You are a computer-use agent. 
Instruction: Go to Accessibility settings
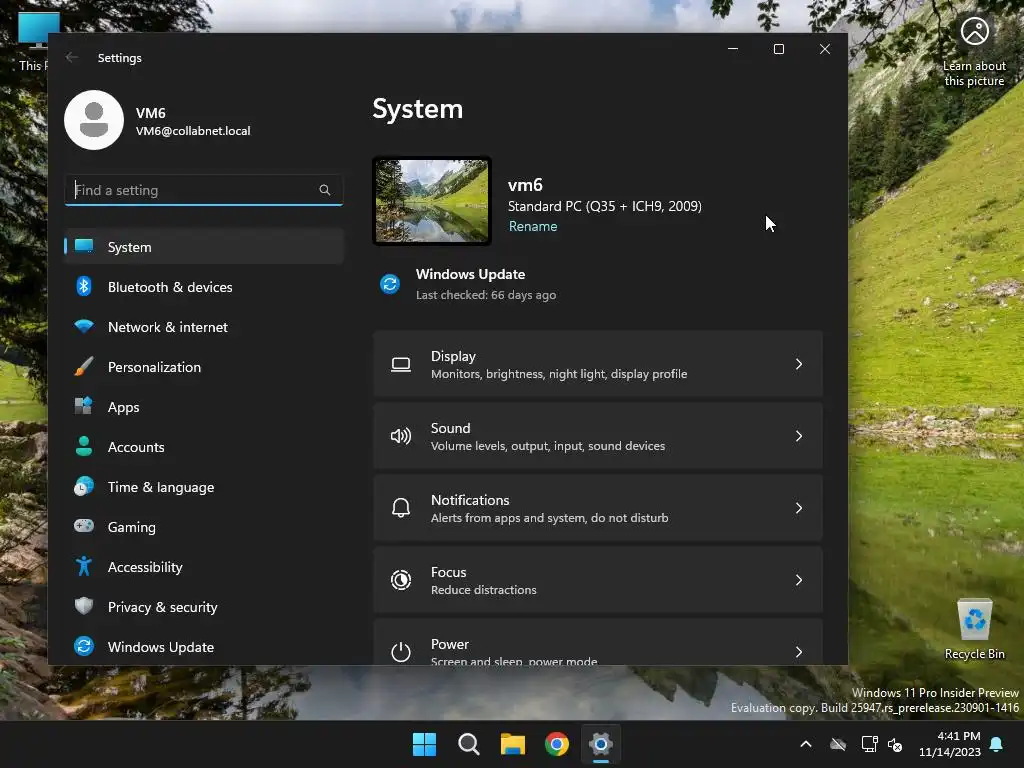coord(204,567)
